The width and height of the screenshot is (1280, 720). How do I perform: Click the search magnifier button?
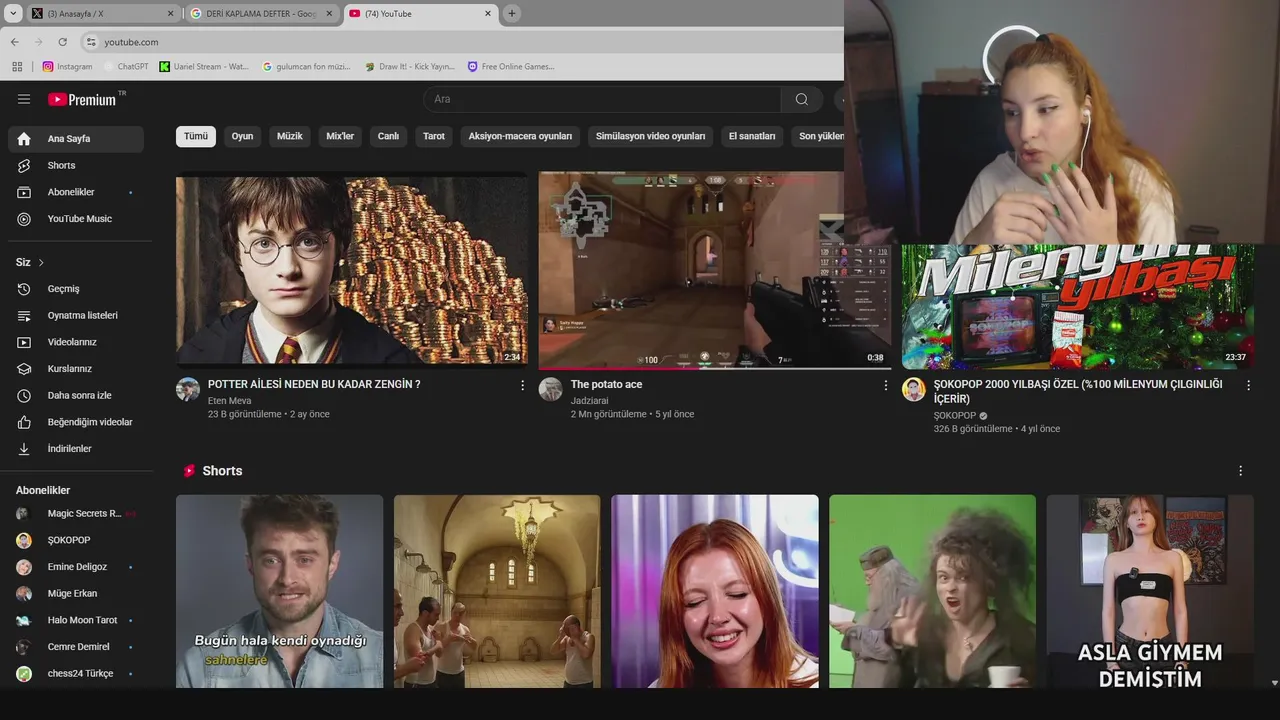point(802,99)
